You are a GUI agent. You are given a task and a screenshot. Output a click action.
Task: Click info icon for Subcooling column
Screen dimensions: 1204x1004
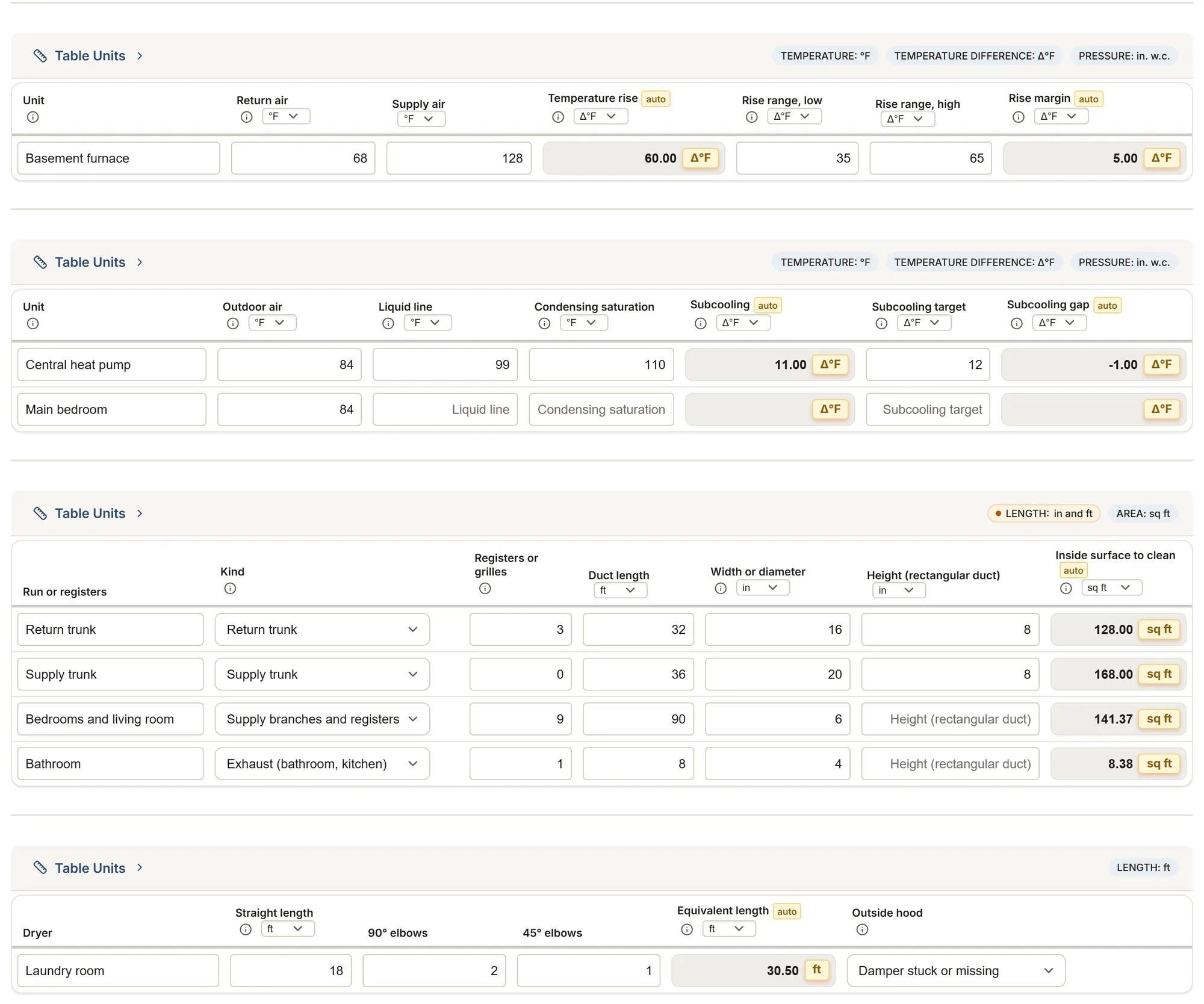click(x=700, y=324)
